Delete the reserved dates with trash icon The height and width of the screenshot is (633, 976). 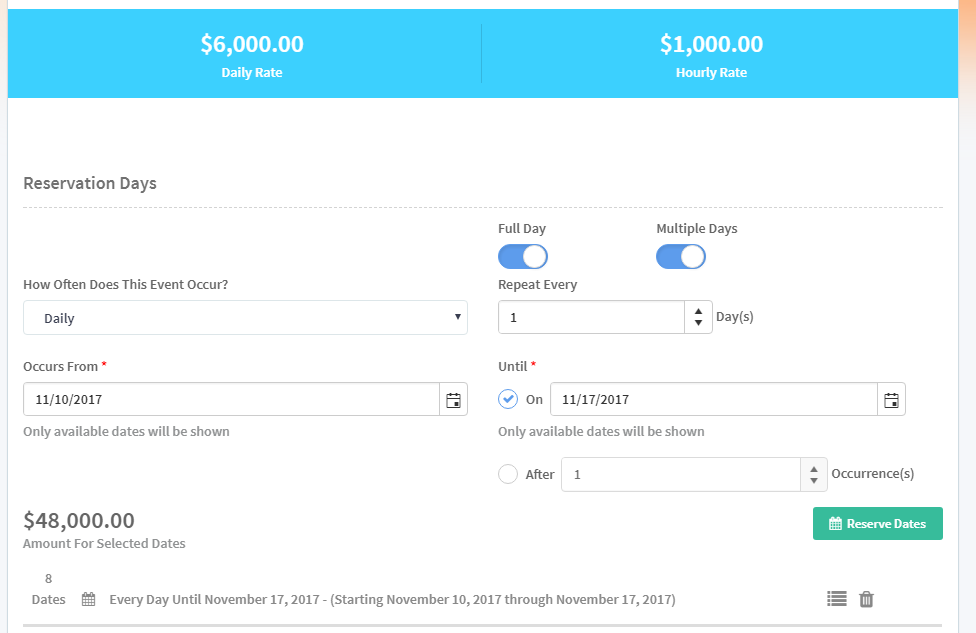867,599
